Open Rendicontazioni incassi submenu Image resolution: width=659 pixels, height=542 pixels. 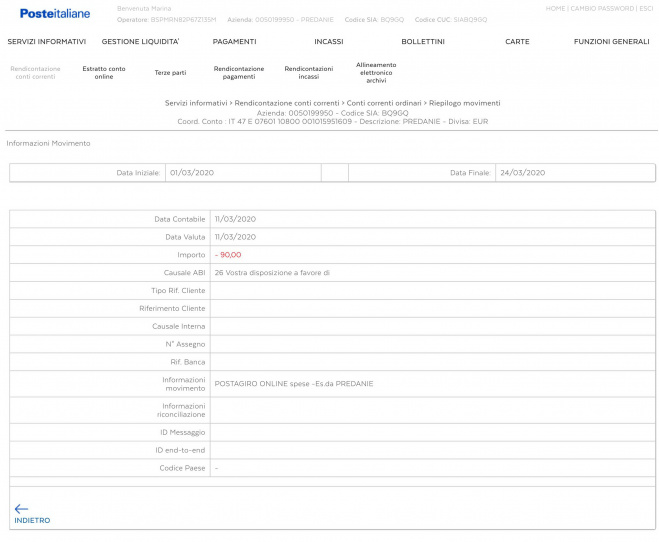(x=309, y=72)
